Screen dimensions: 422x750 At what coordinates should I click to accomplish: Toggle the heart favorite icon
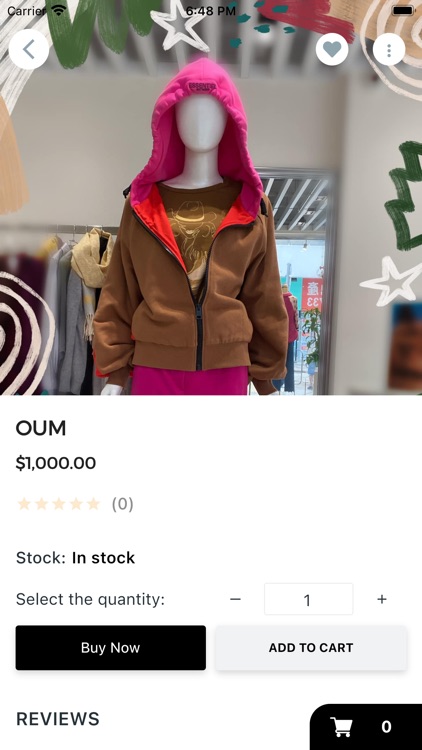point(332,49)
